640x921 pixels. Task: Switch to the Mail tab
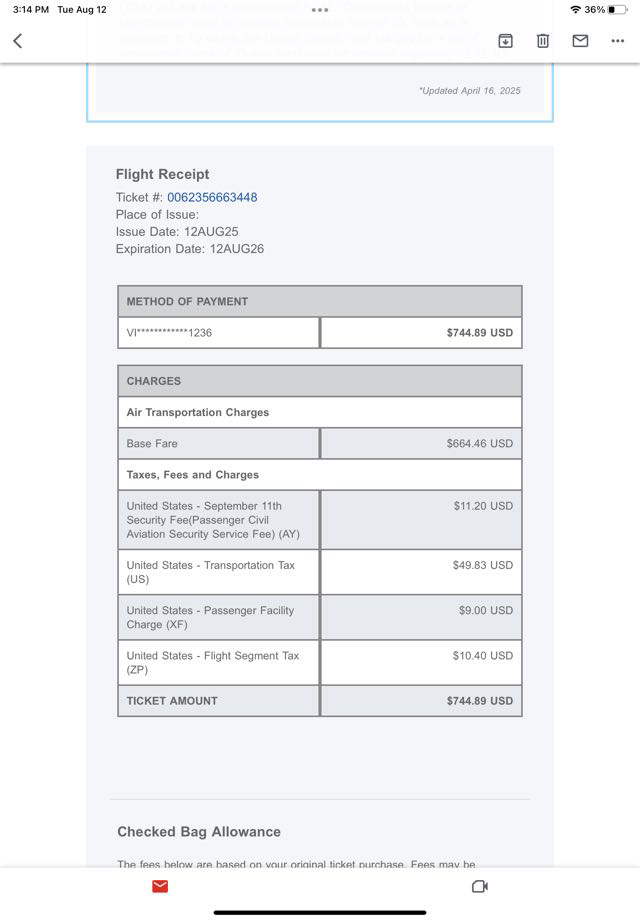click(x=160, y=886)
